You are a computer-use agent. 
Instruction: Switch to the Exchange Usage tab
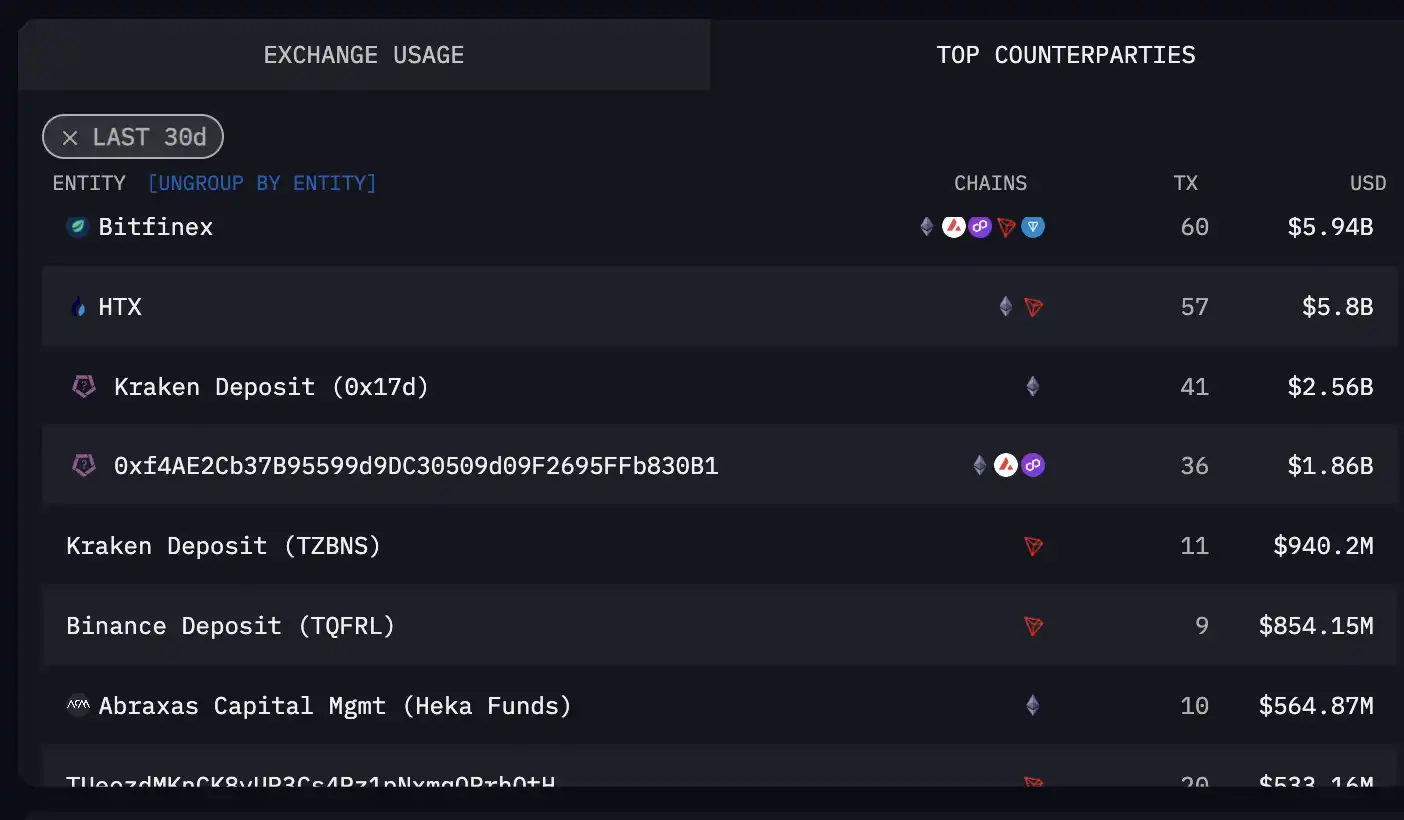point(364,55)
